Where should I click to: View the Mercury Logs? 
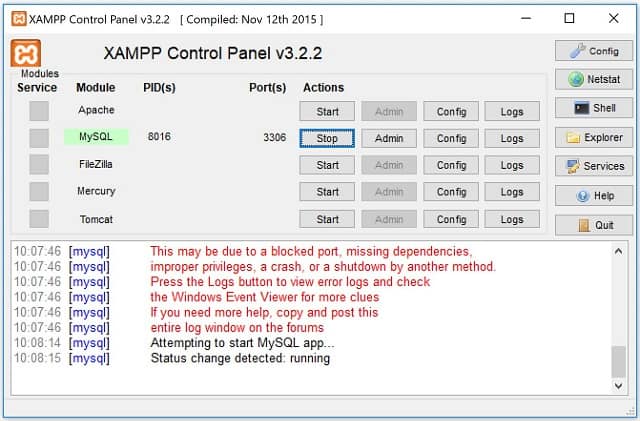click(512, 192)
